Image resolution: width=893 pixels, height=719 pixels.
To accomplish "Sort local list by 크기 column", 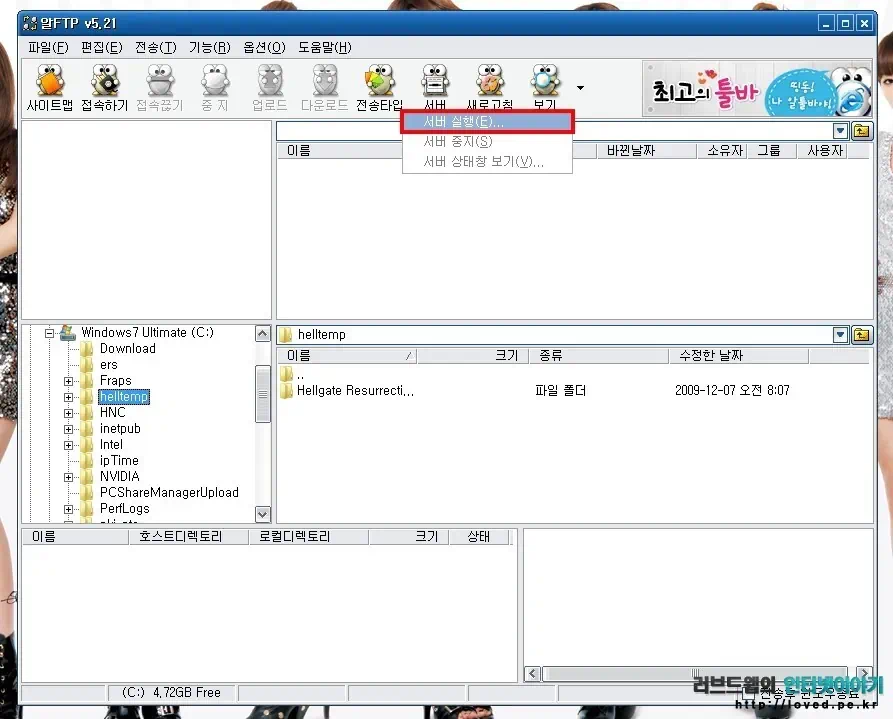I will [x=473, y=356].
